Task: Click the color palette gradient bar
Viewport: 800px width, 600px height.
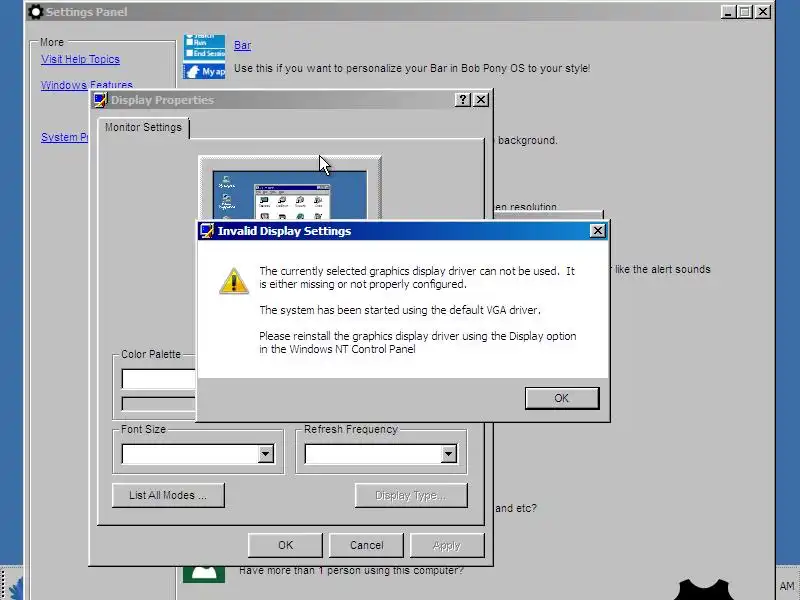Action: click(159, 404)
